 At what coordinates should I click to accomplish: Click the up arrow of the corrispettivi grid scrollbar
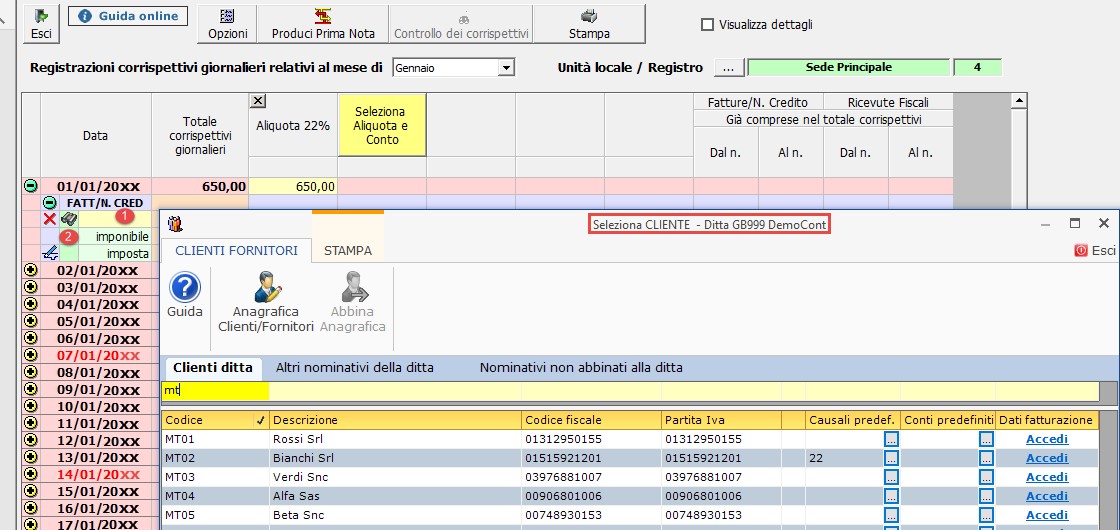coord(1019,99)
